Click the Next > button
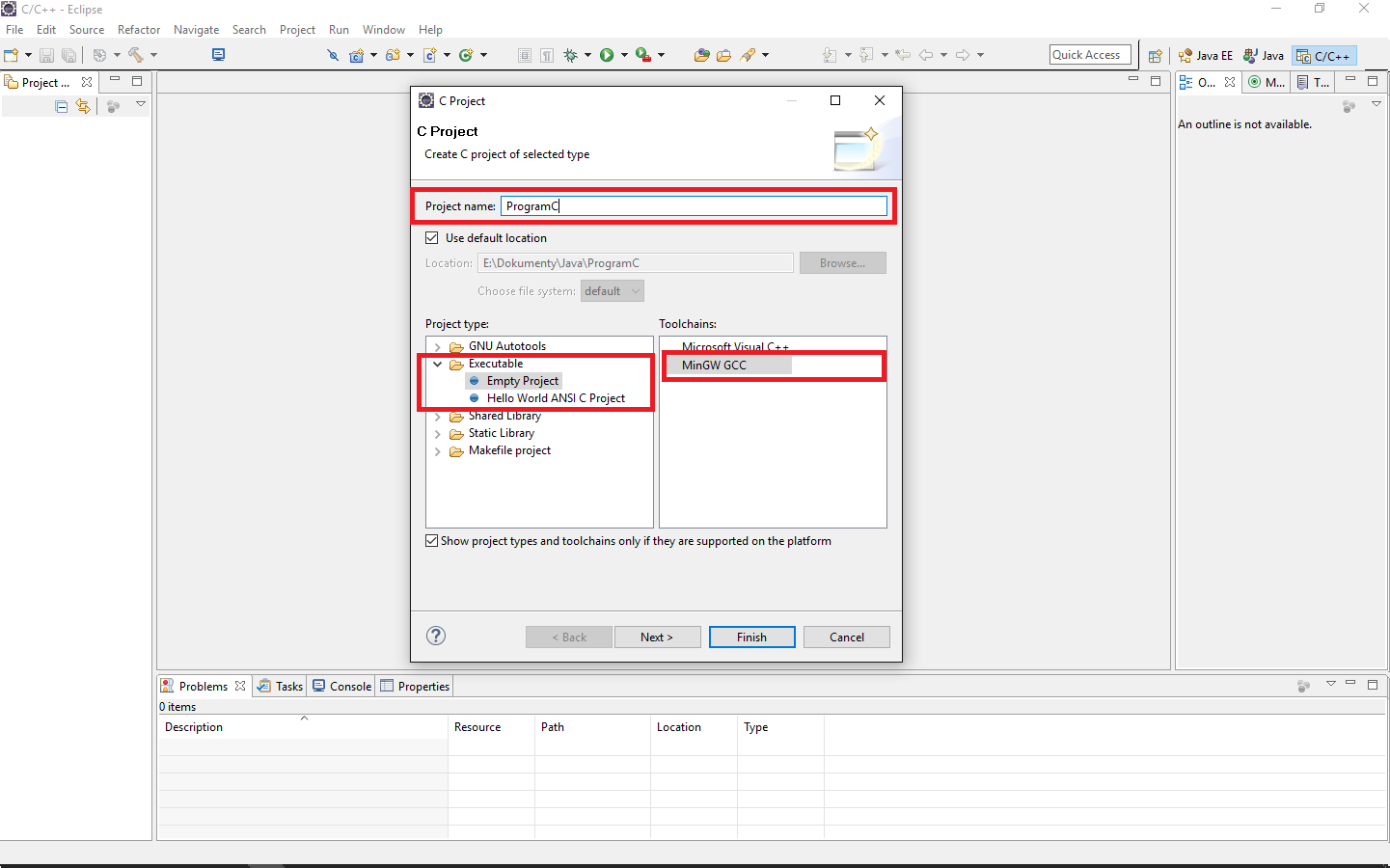The image size is (1390, 868). click(657, 637)
